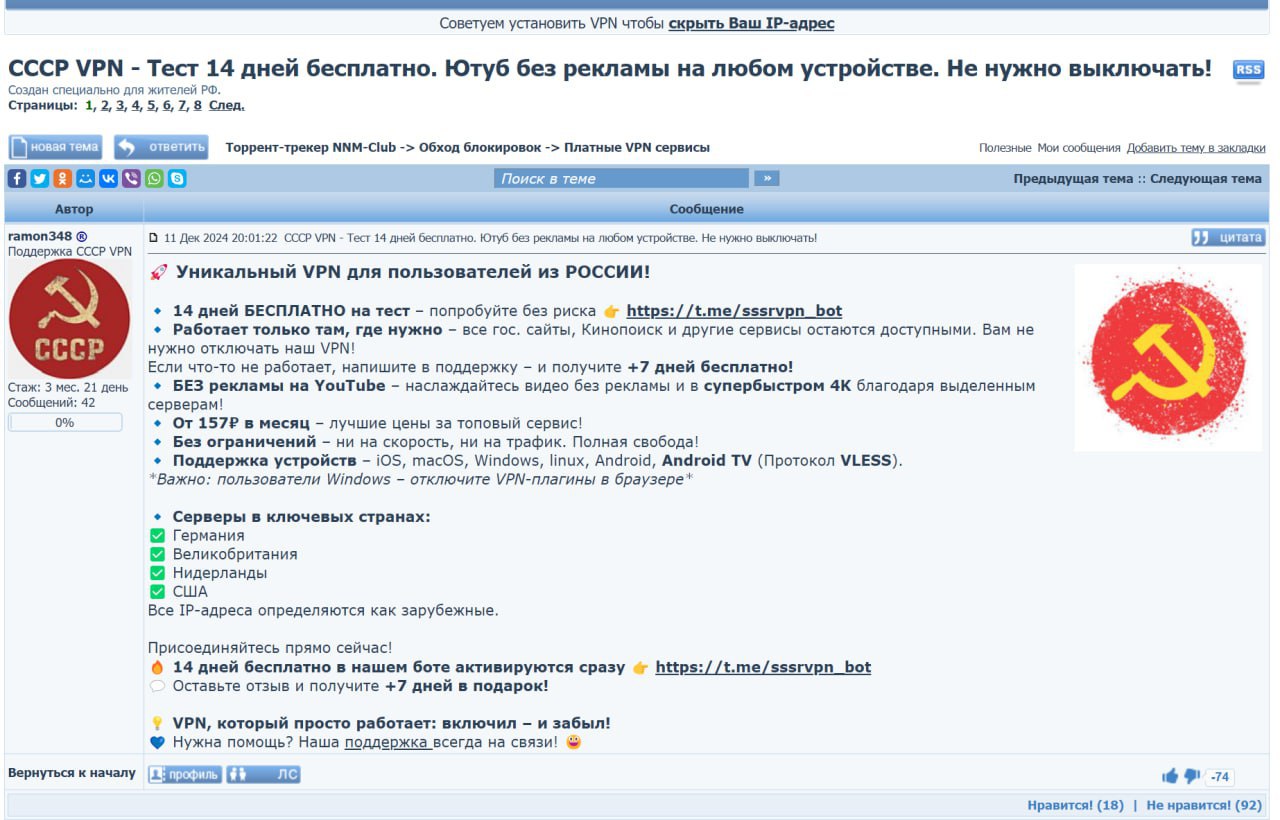1280x820 pixels.
Task: Share topic on Moy Mir
Action: tap(86, 178)
